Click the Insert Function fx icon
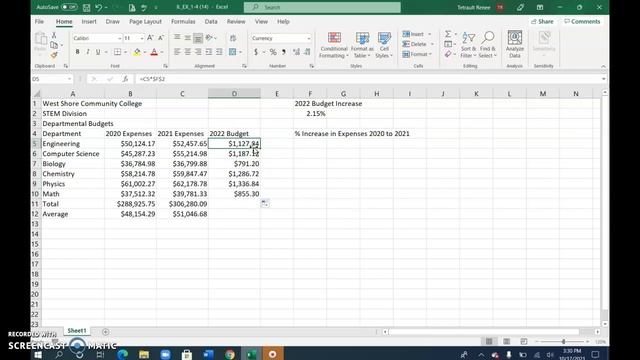Viewport: 640px width, 360px height. tap(125, 79)
